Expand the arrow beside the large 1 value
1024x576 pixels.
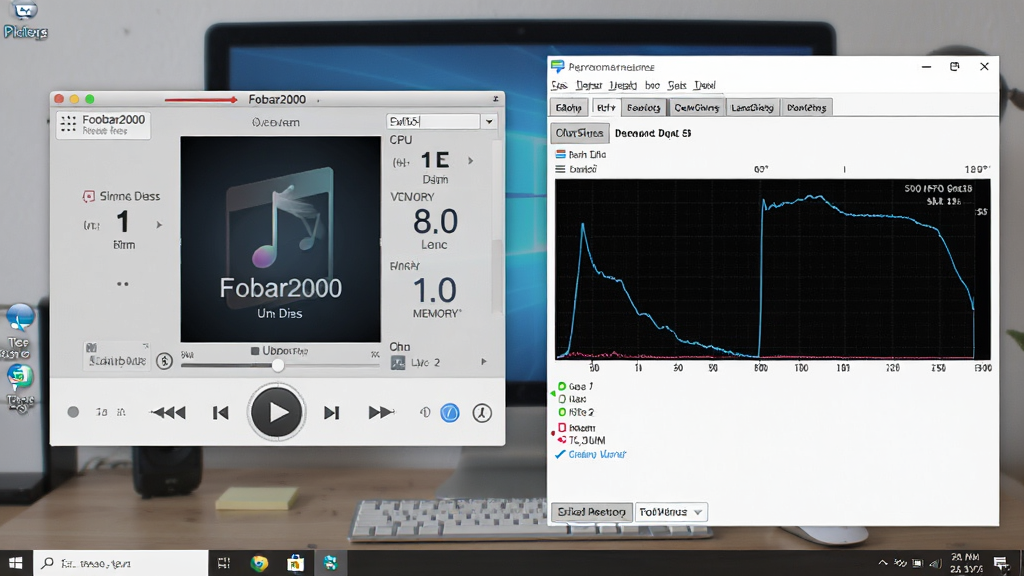tap(159, 225)
